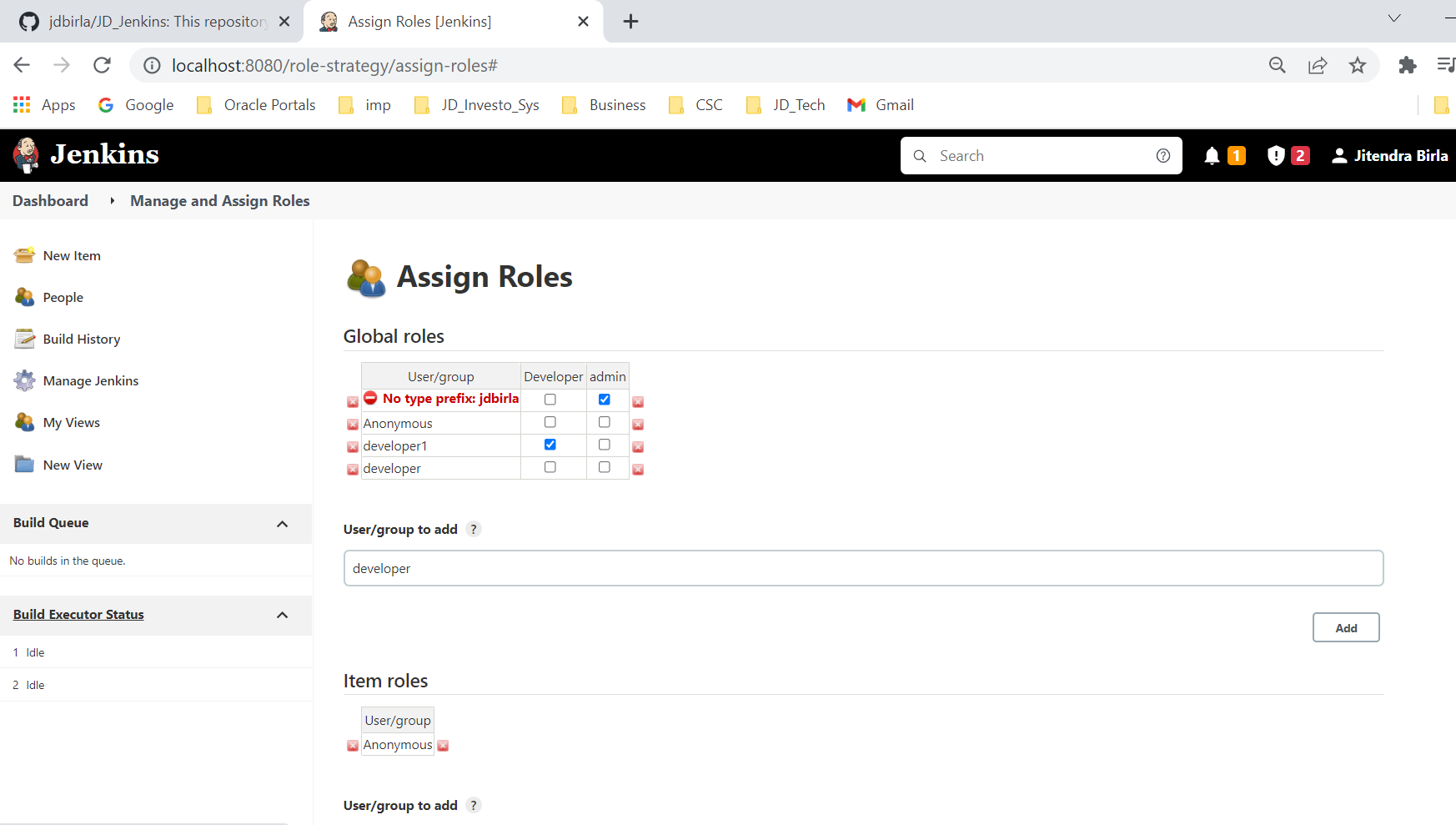Collapse the Build Executor Status panel
Viewport: 1456px width, 825px height.
pyautogui.click(x=282, y=616)
